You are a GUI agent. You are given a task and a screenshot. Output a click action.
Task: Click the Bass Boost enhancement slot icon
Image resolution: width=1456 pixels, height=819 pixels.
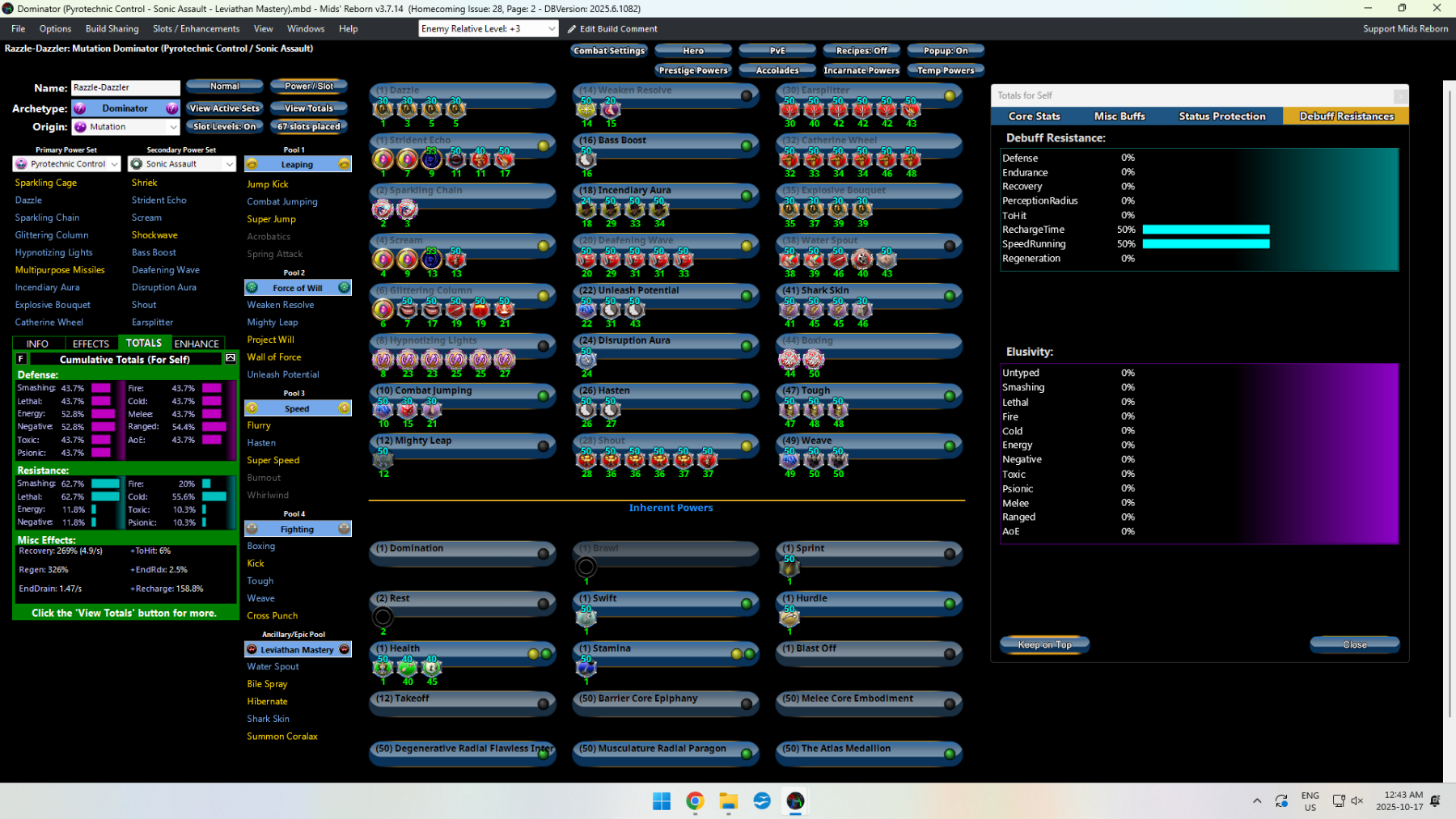coord(586,159)
